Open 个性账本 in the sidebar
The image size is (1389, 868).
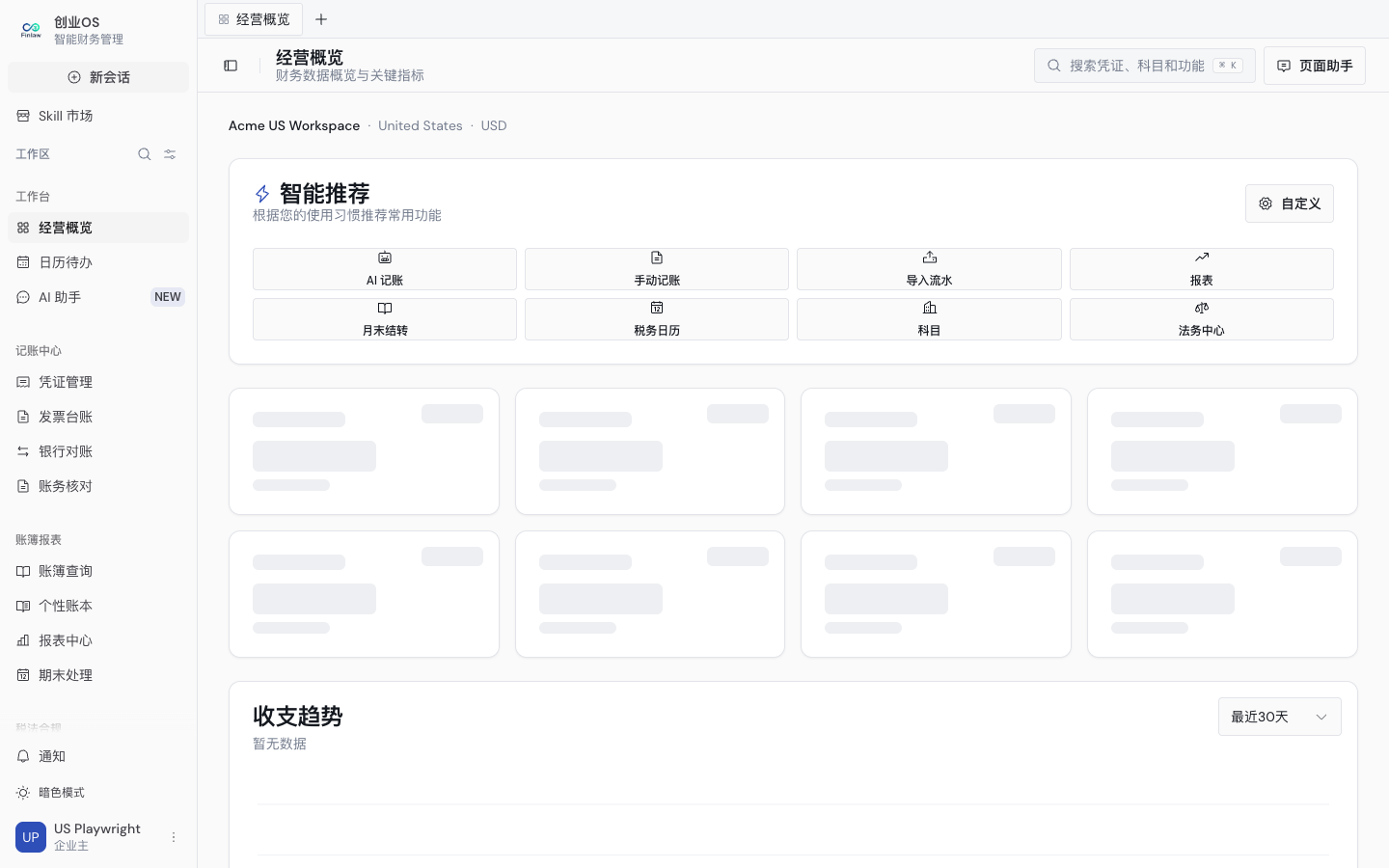point(98,606)
